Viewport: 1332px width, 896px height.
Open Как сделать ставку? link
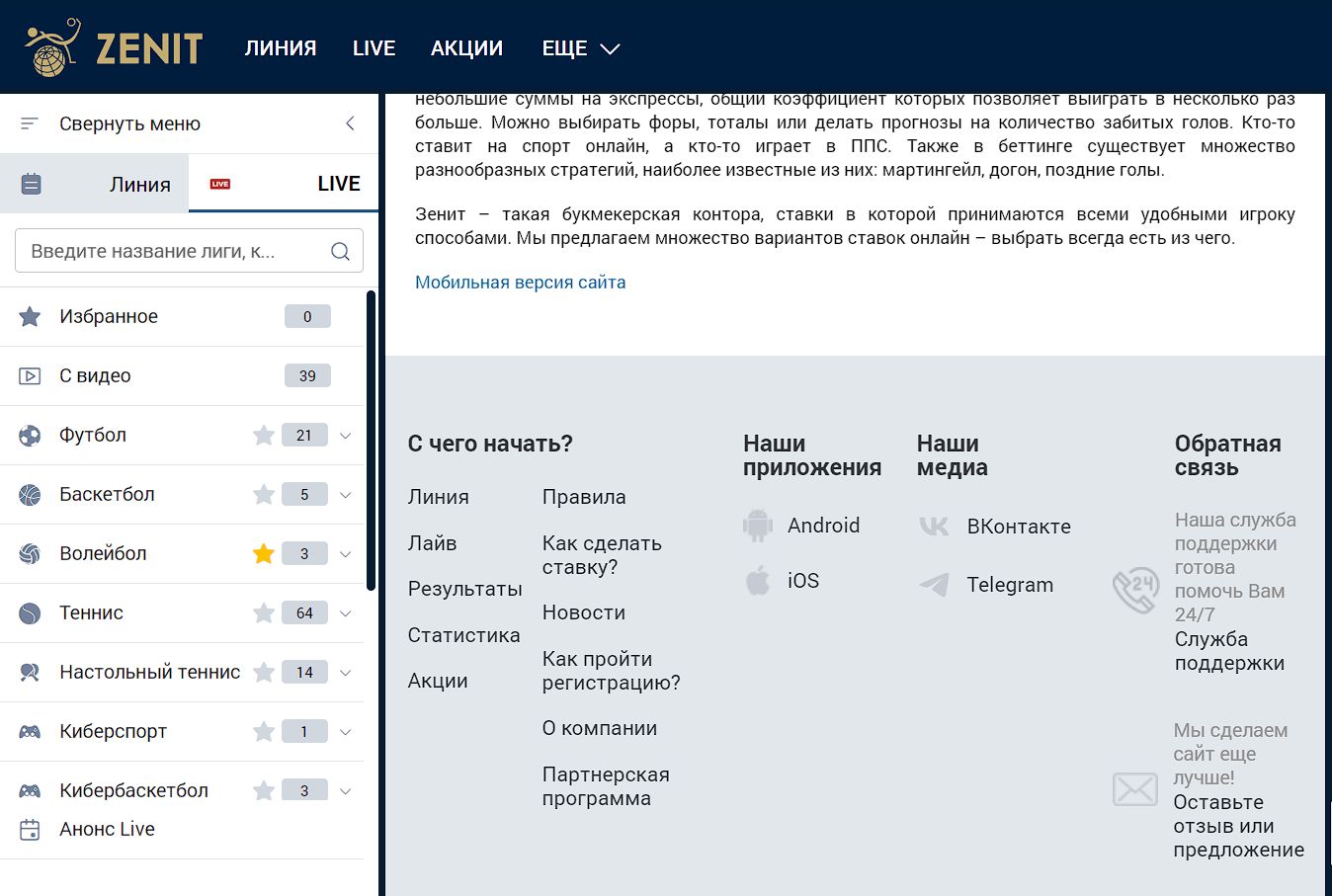click(602, 555)
